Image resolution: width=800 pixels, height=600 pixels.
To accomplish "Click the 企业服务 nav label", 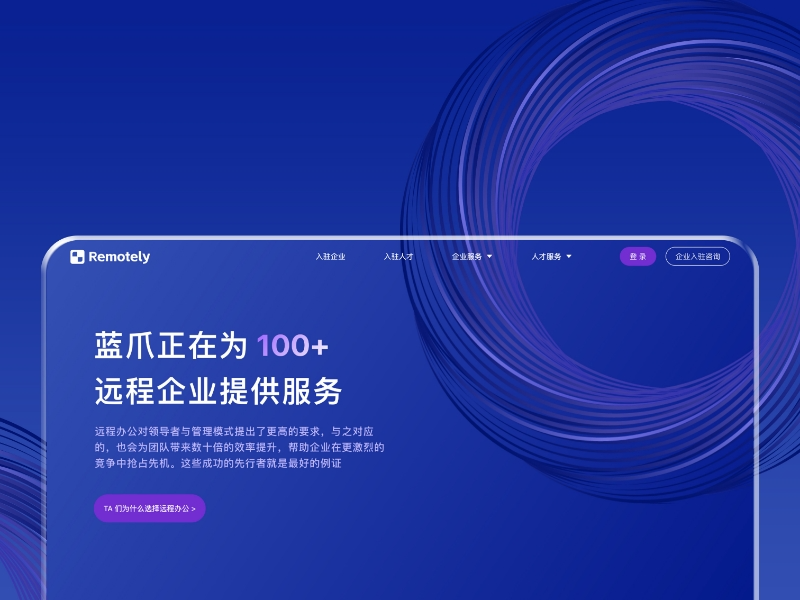I will [466, 256].
